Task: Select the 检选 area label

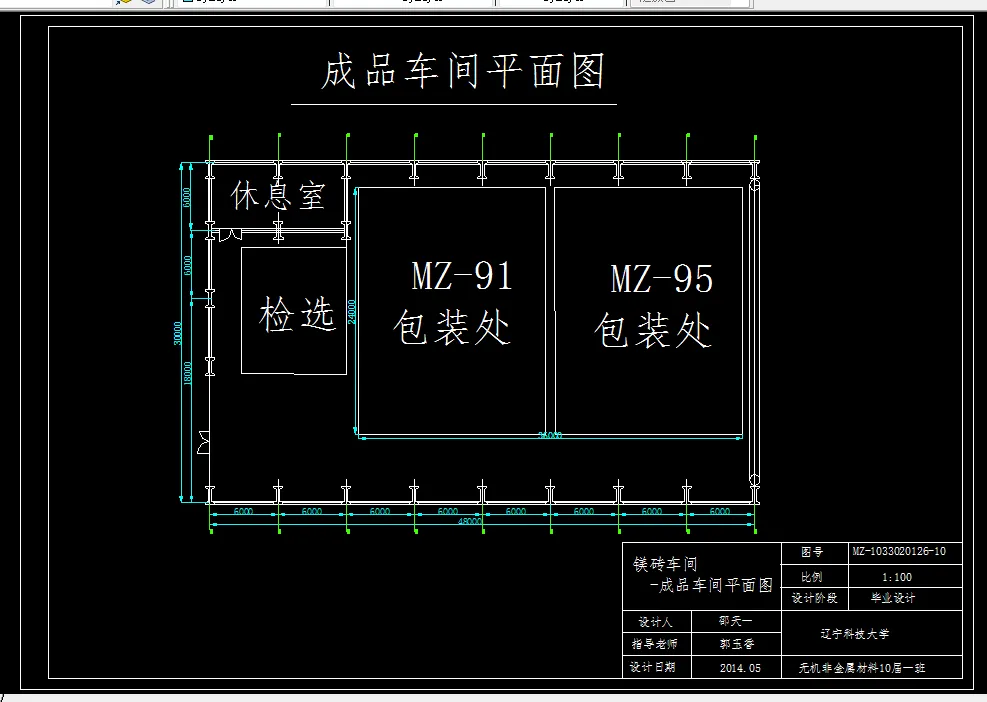Action: click(x=296, y=314)
